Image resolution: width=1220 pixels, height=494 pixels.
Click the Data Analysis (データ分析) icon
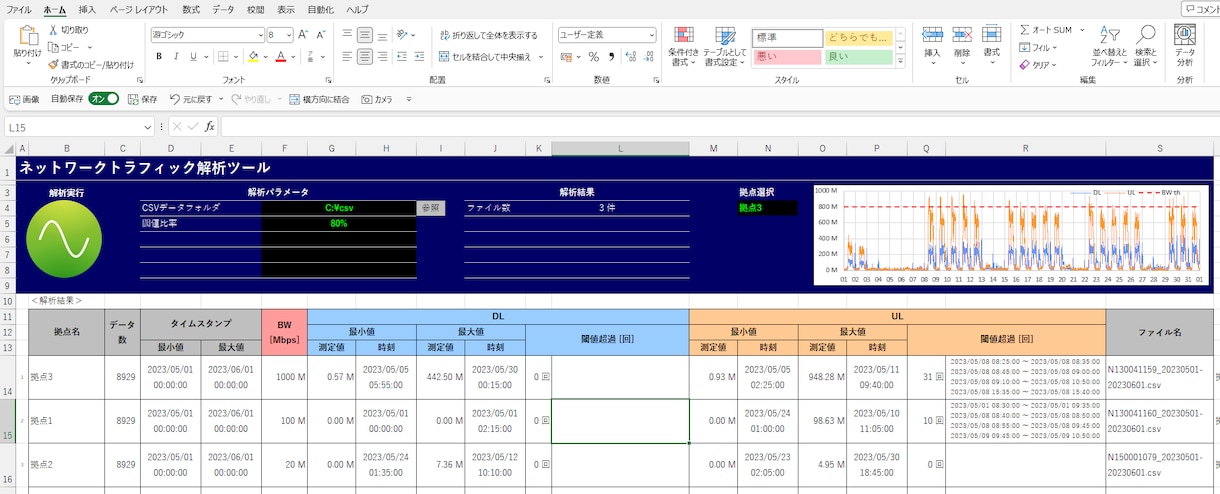1185,44
